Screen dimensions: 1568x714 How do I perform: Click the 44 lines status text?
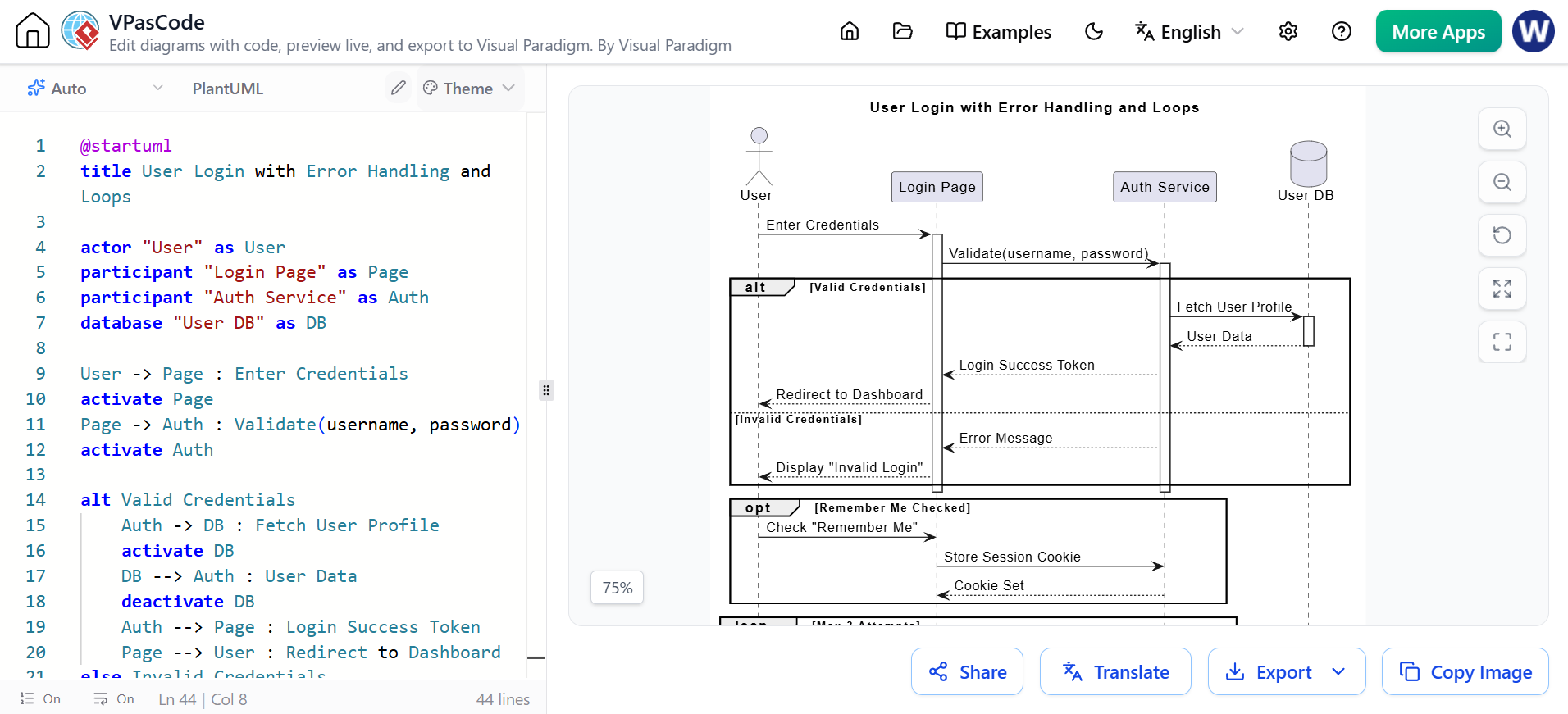click(503, 699)
